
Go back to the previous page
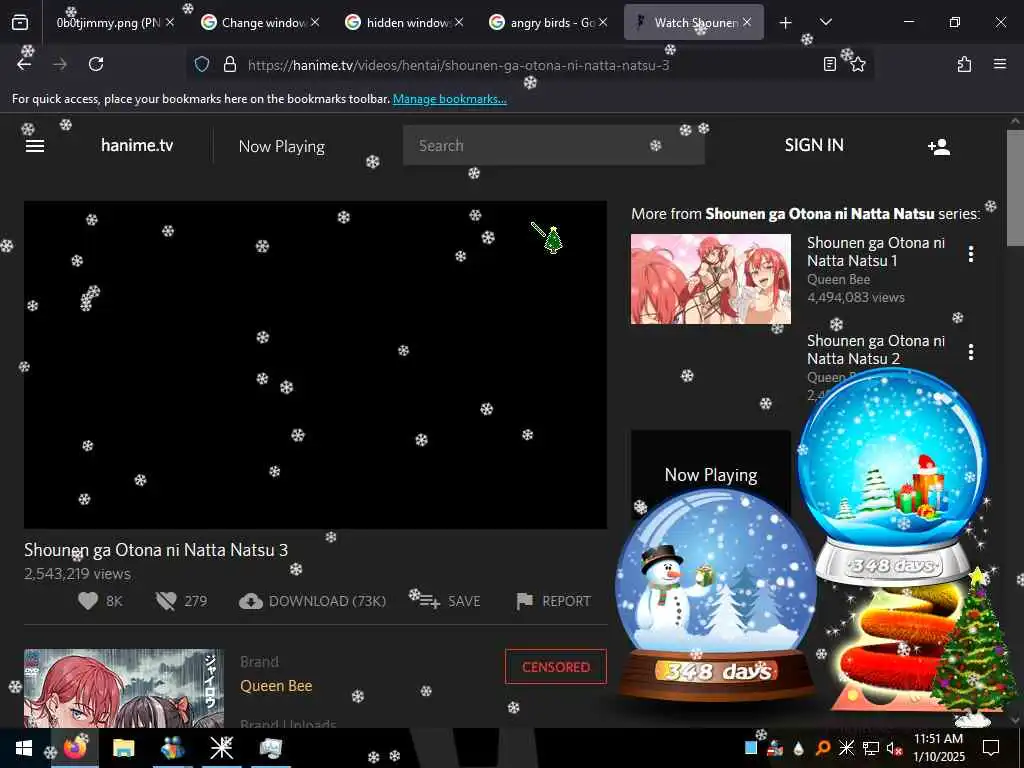pyautogui.click(x=24, y=64)
